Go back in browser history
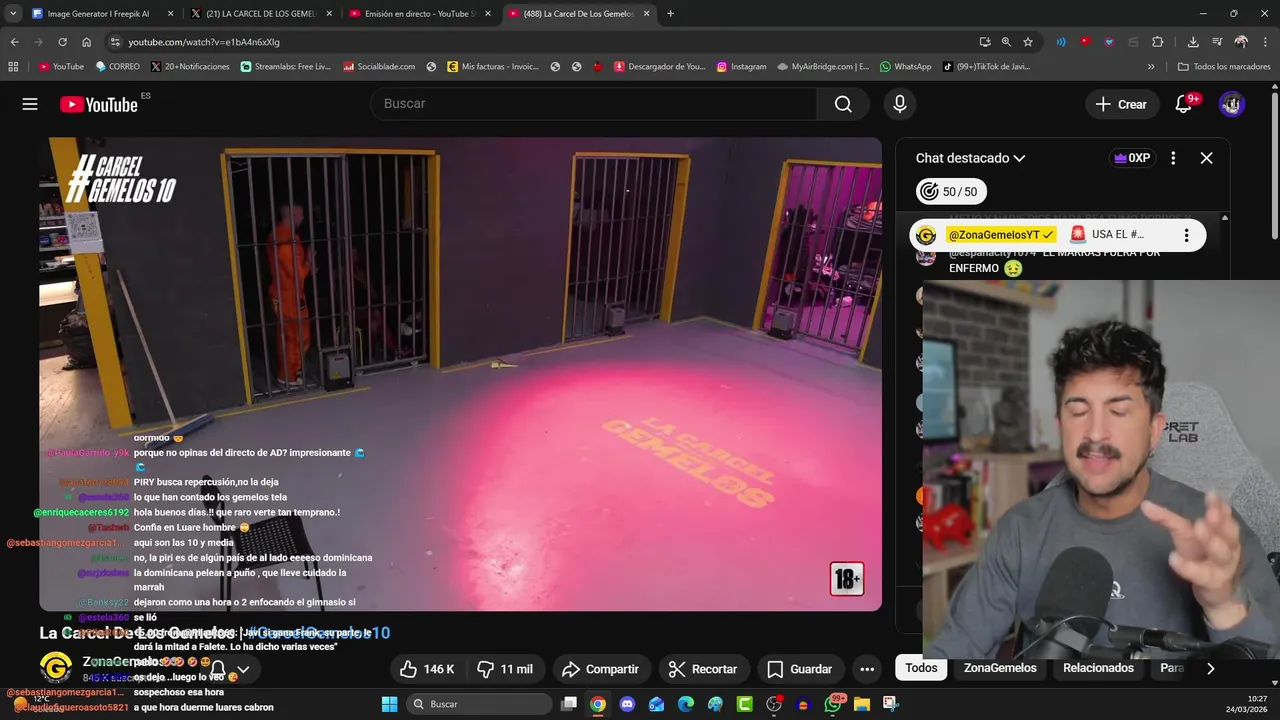Screen dimensions: 1280x720 tap(14, 42)
